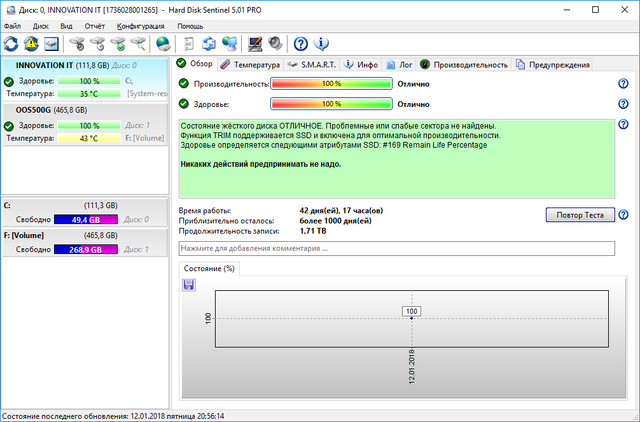Switch to the S.M.A.R.T. tab

coord(311,64)
